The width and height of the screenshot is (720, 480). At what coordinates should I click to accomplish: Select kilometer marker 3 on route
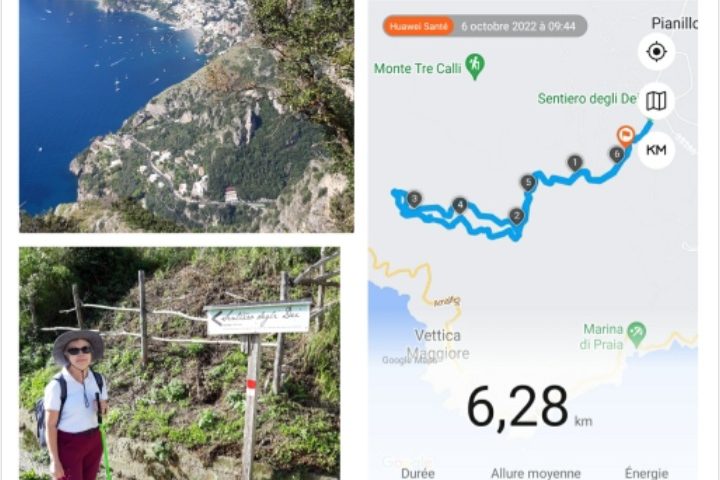[x=414, y=199]
